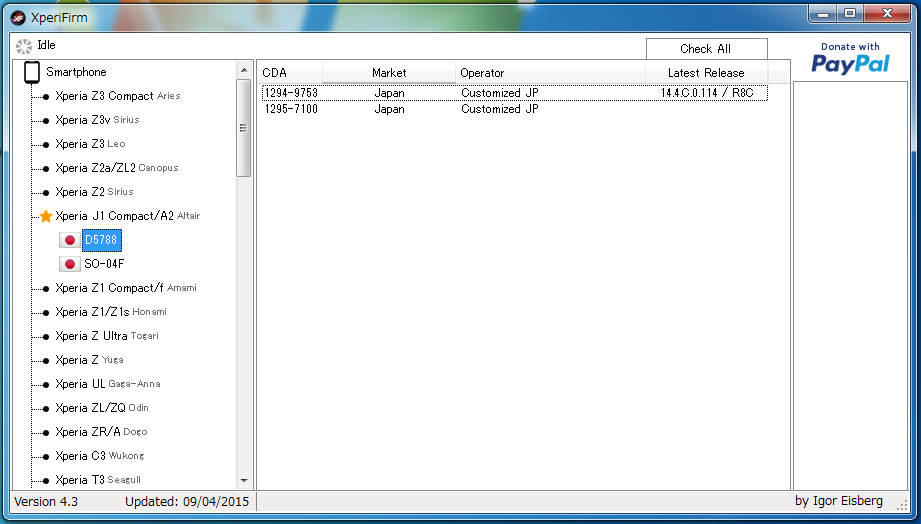Sort by the Operator column header

[x=550, y=73]
